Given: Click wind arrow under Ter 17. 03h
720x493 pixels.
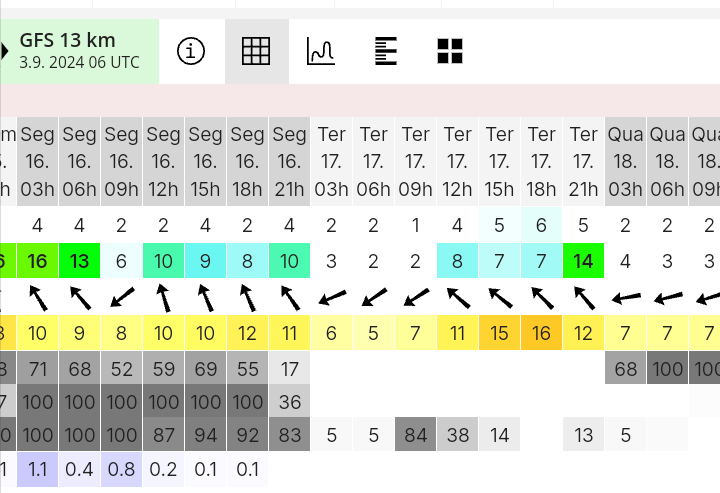Looking at the screenshot, I should 332,297.
